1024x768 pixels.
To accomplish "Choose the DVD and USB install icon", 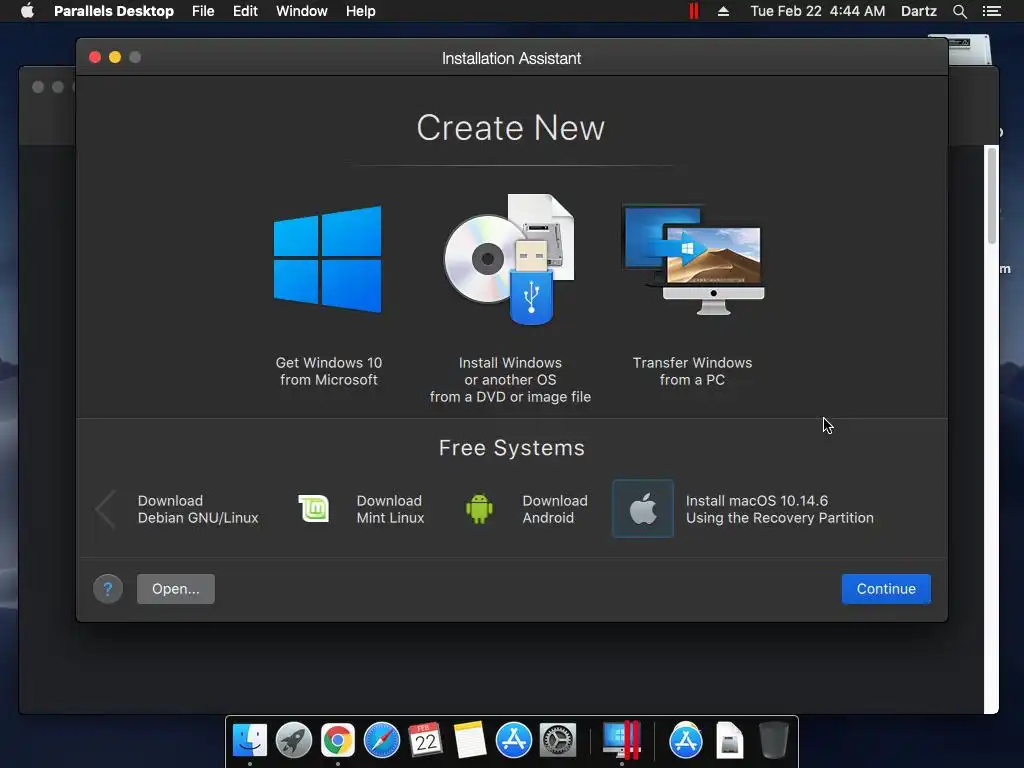I will point(509,259).
